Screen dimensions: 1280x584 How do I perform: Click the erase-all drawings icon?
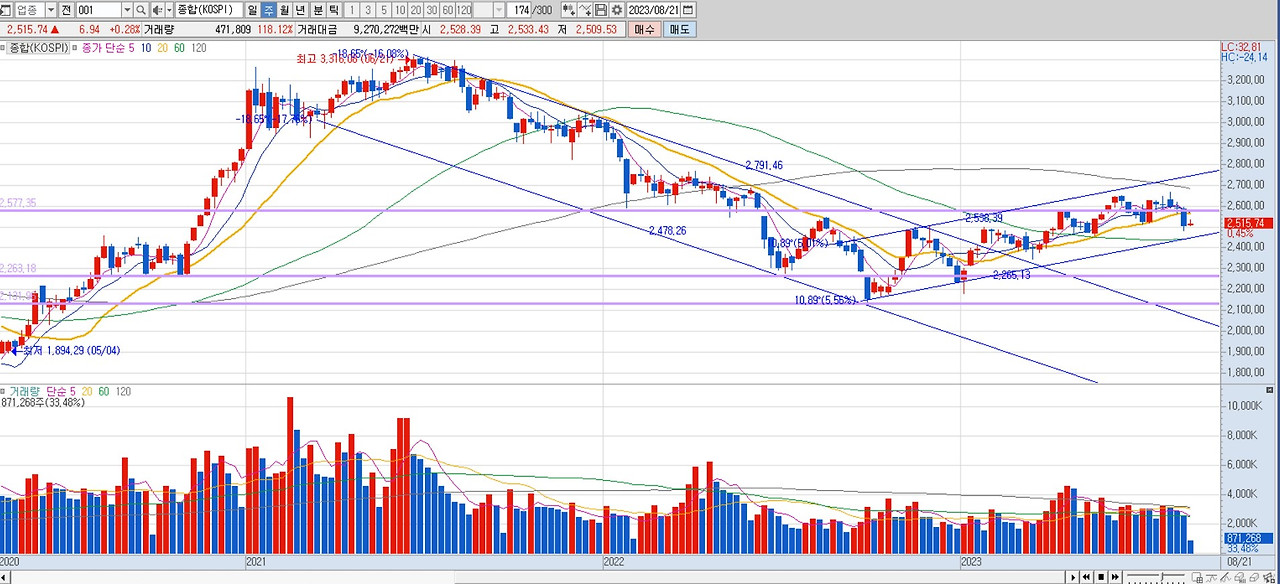1240,577
